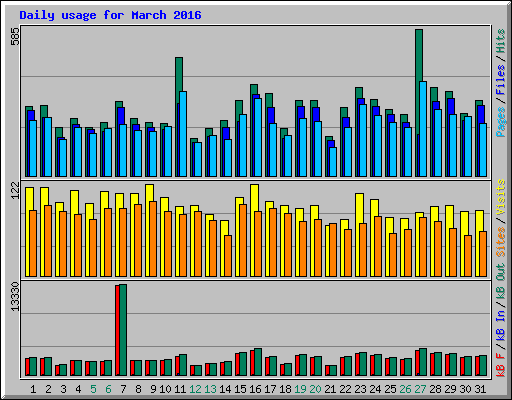
Task: Click day label 11 on the x-axis
Action: 180,389
